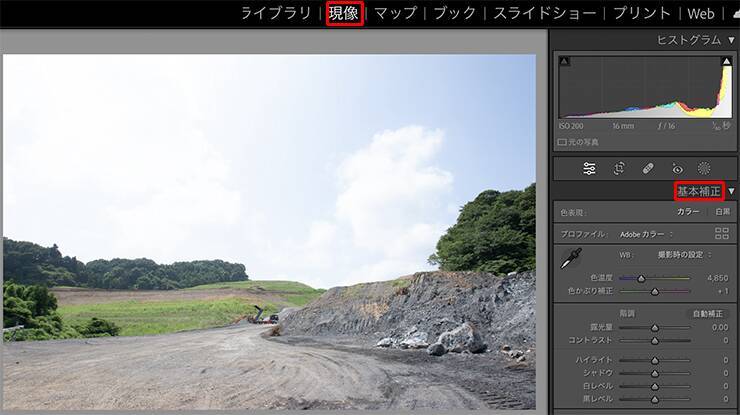
Task: Toggle highlight clipping triangle in histogram
Action: (x=726, y=62)
